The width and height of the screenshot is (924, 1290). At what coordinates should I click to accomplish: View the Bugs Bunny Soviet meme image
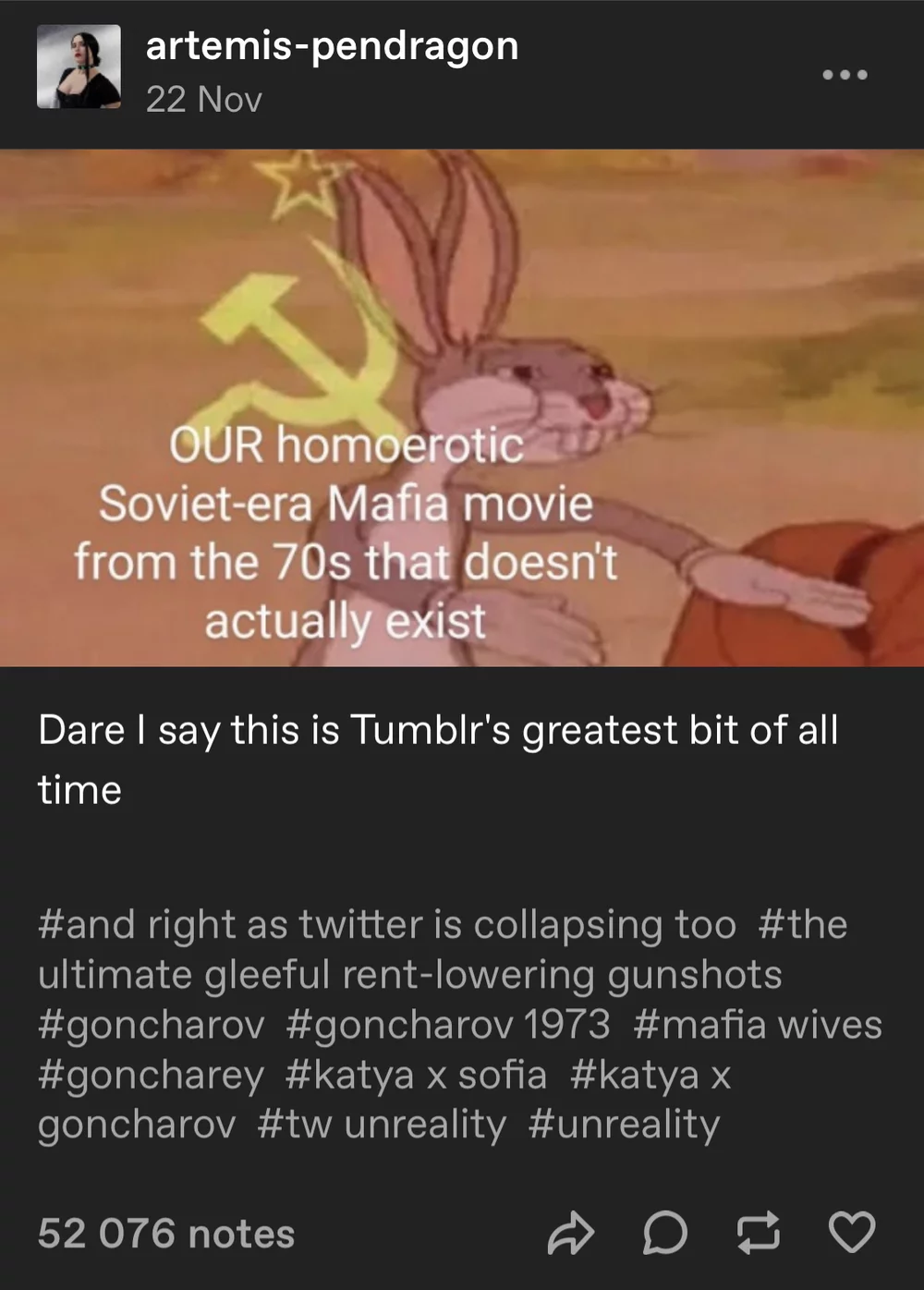coord(462,408)
